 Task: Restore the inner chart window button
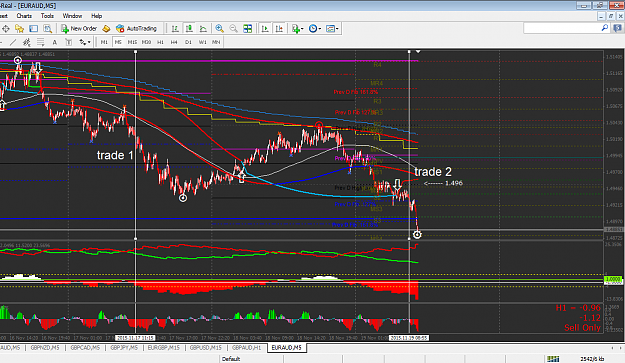point(611,16)
